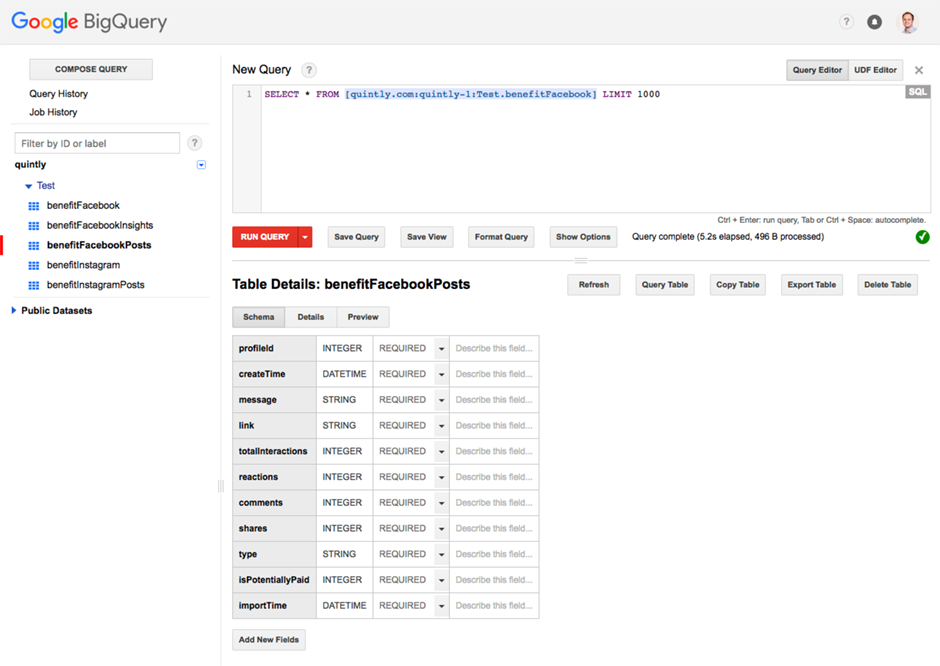This screenshot has width=940, height=666.
Task: Click the horizontal pane splitter handle below Run Query
Action: [581, 261]
